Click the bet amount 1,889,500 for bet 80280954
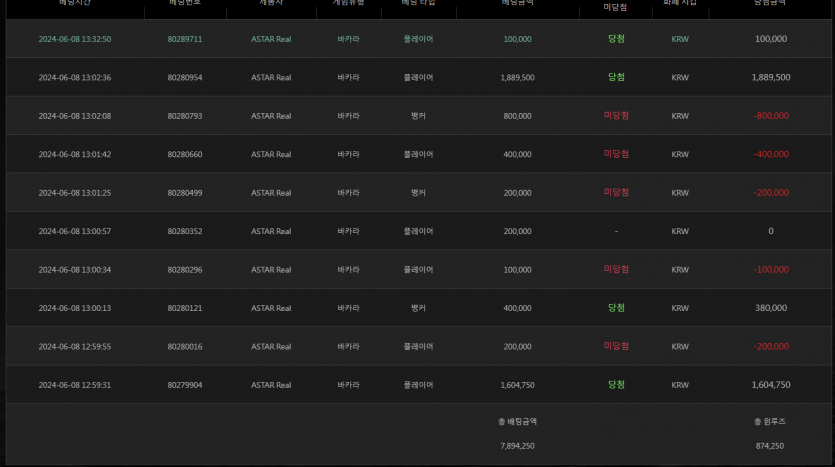 [x=517, y=78]
